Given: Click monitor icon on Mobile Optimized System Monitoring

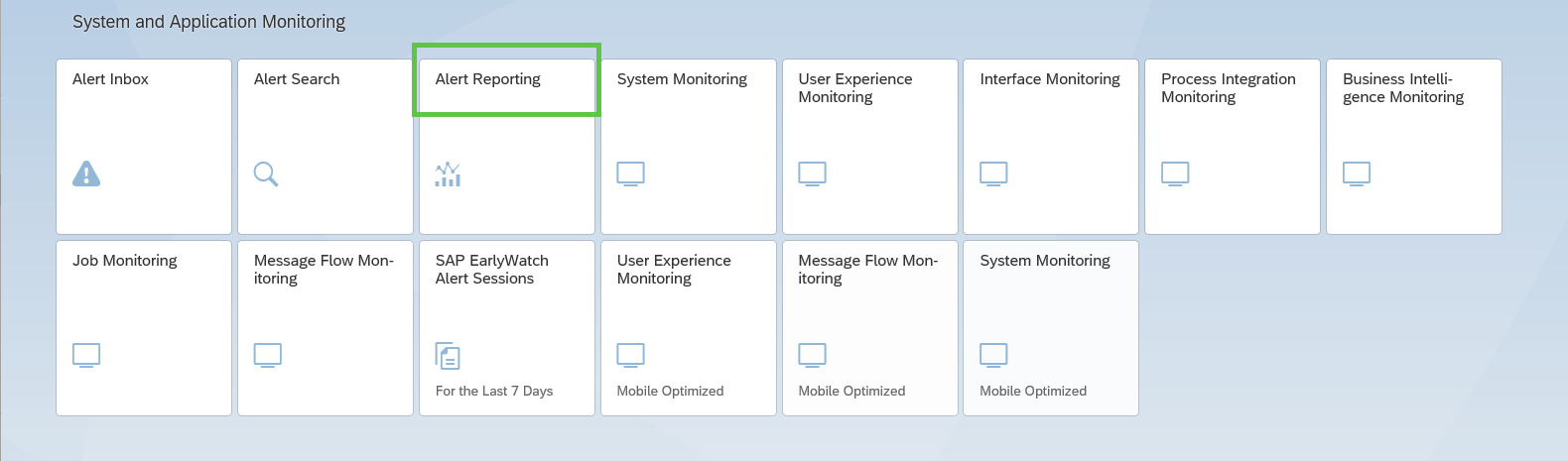Looking at the screenshot, I should pyautogui.click(x=993, y=355).
